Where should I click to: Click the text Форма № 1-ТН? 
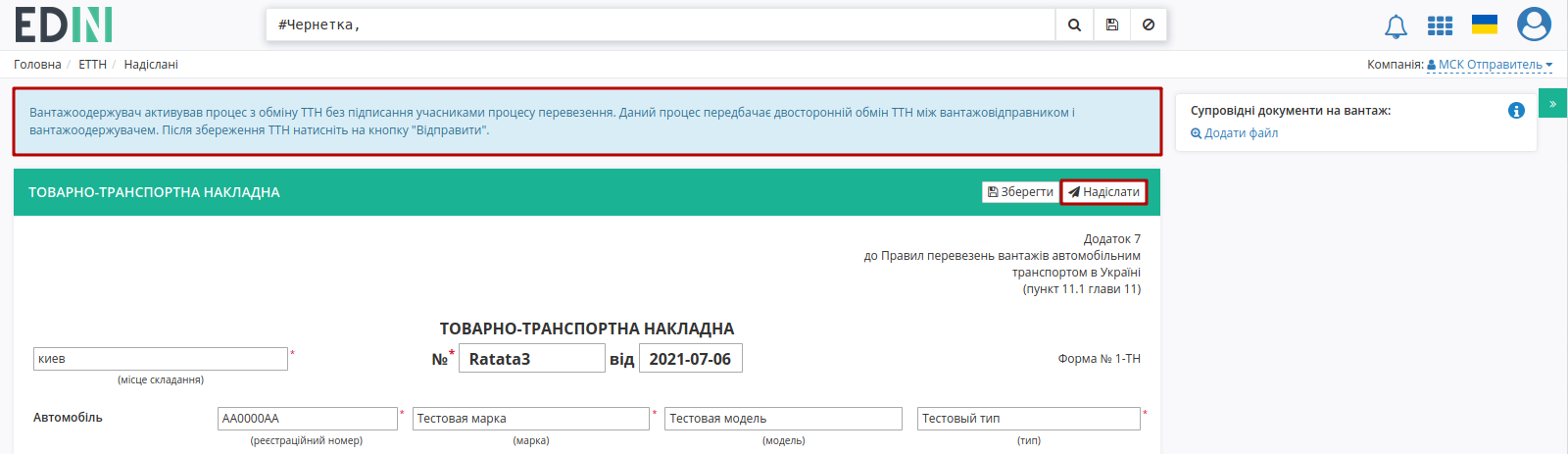pyautogui.click(x=1099, y=359)
